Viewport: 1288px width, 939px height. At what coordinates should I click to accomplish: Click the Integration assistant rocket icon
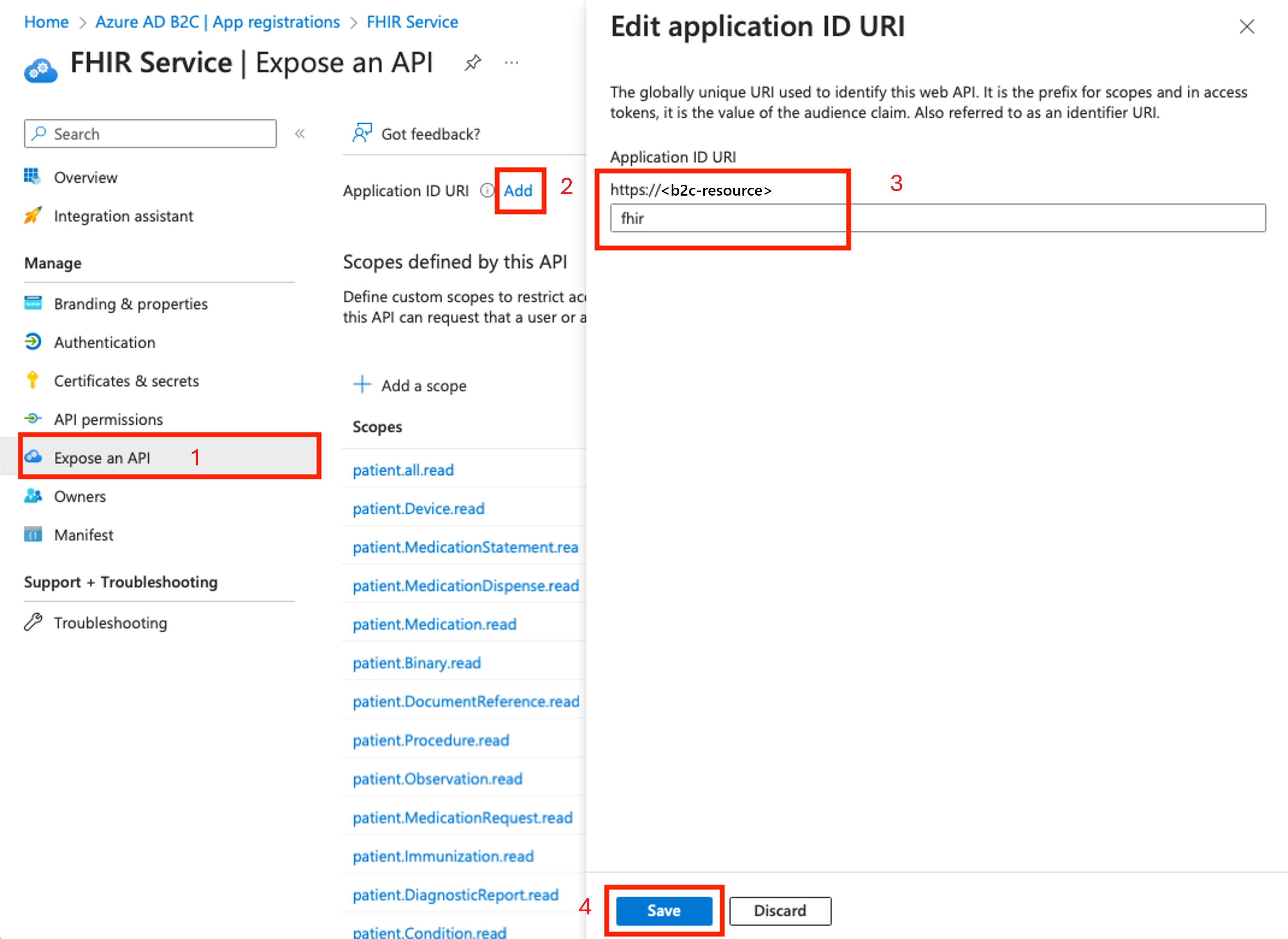[33, 216]
